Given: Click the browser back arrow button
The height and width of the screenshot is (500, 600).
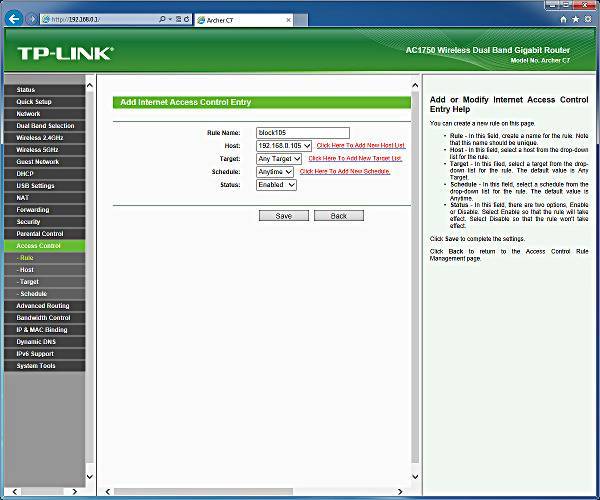Looking at the screenshot, I should pos(15,18).
